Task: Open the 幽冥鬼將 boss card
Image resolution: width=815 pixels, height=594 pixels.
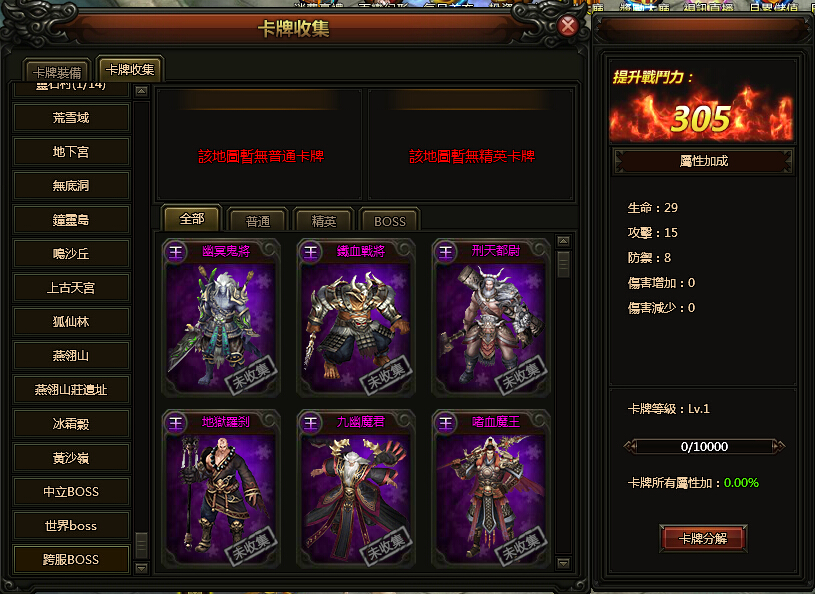Action: click(x=221, y=318)
